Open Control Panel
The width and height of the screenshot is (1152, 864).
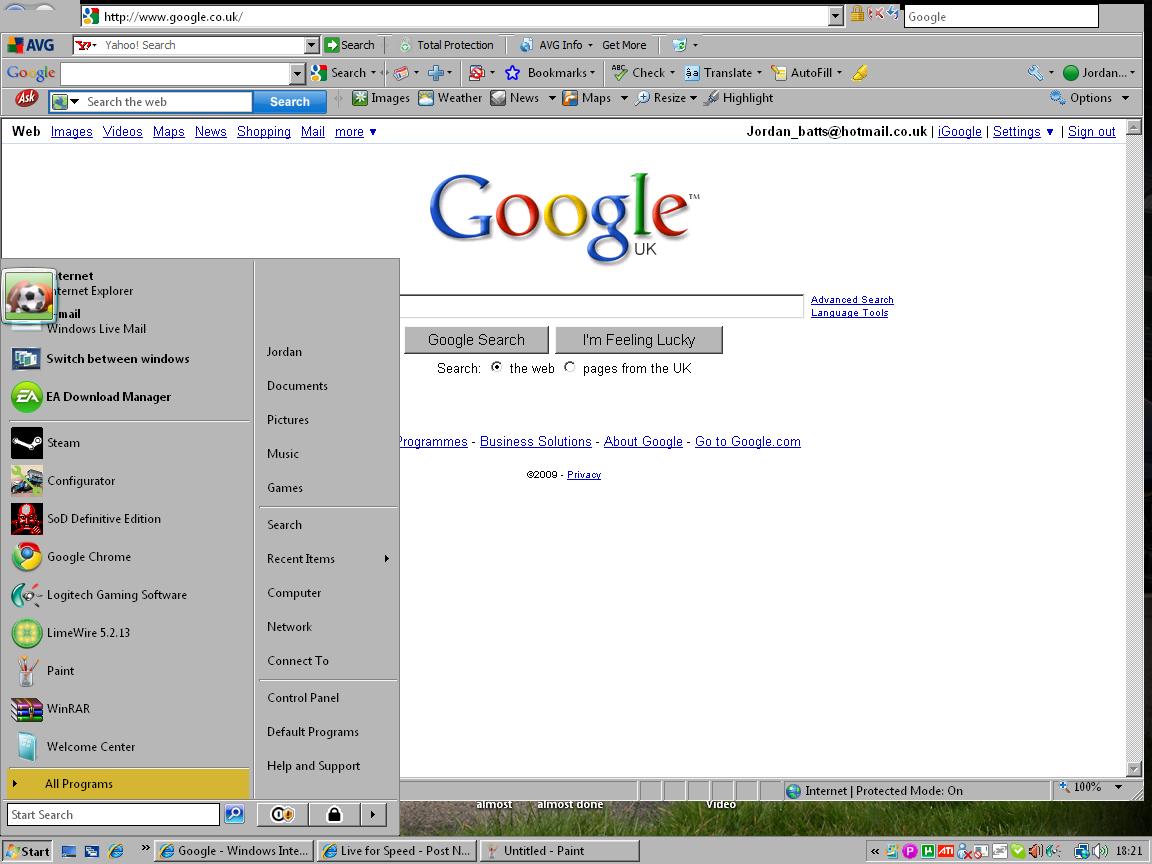coord(303,698)
